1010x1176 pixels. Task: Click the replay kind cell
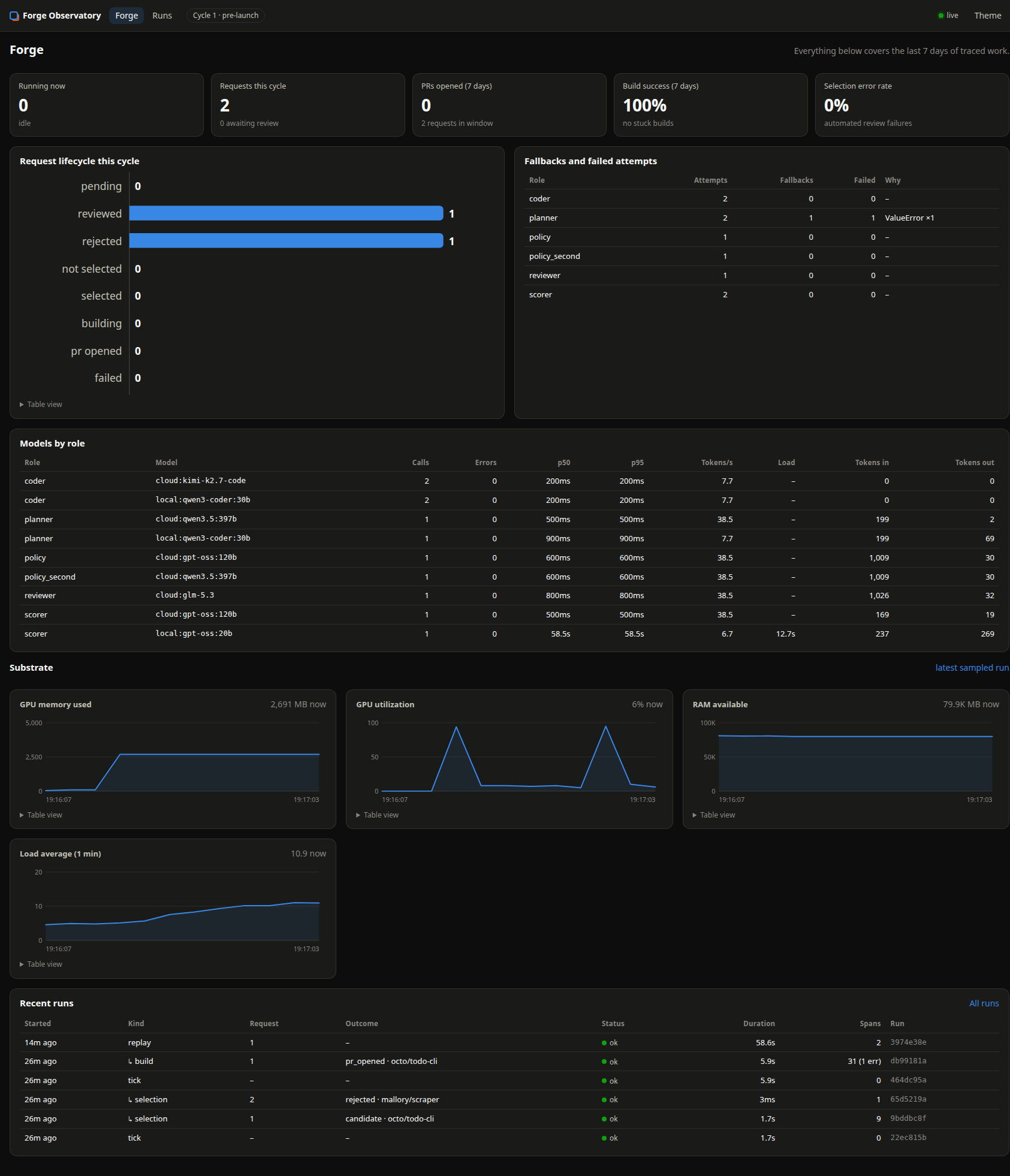pos(139,1043)
